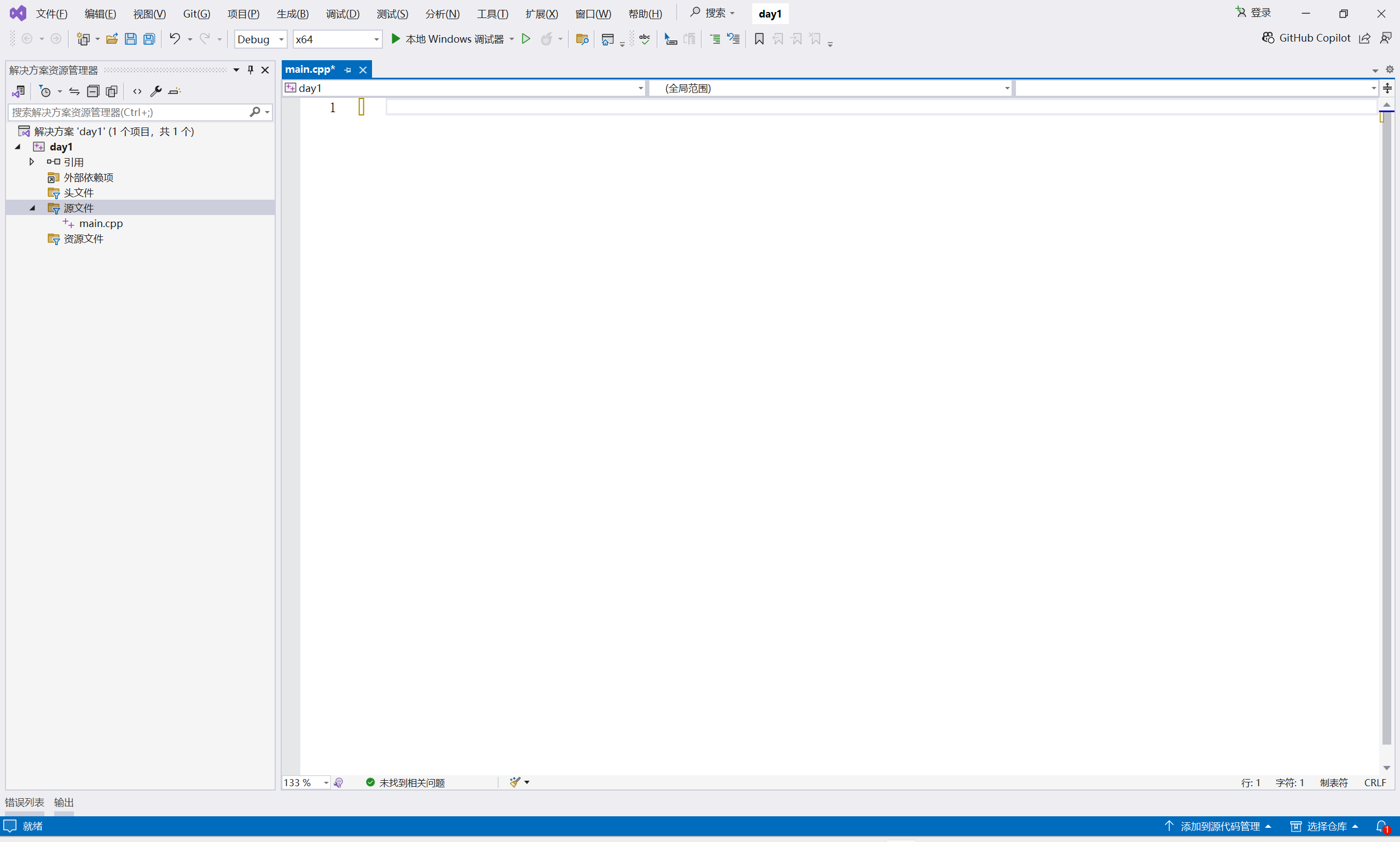This screenshot has height=842, width=1400.
Task: Open the 生成(B) build menu
Action: point(293,14)
